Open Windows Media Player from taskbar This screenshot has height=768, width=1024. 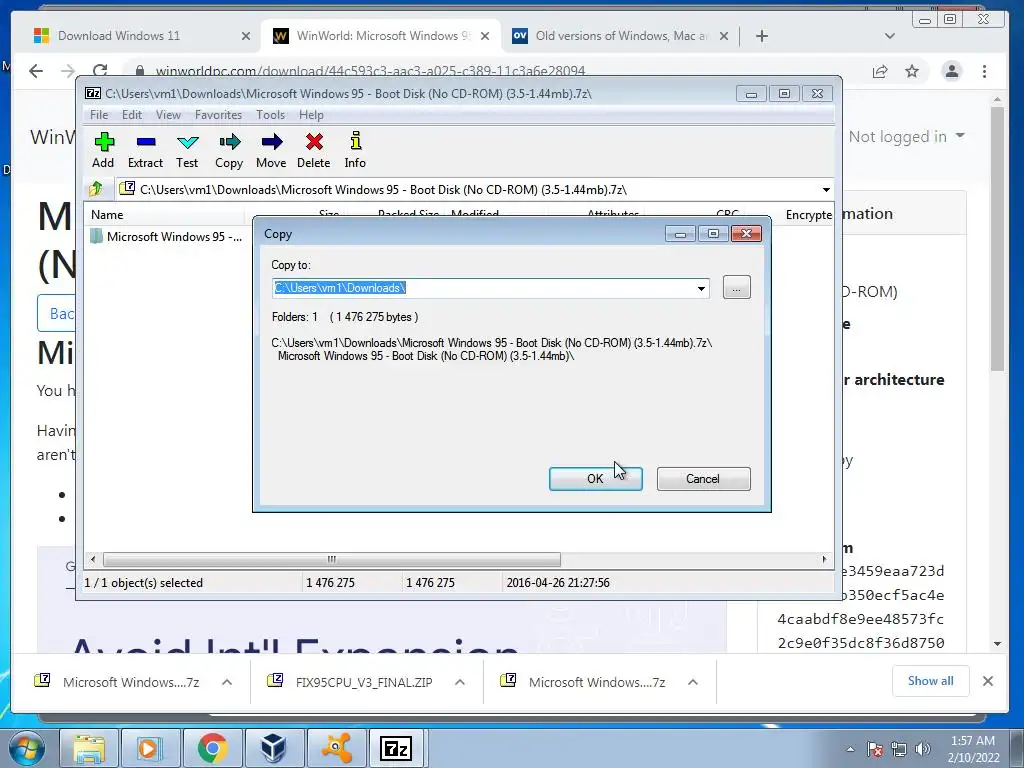pyautogui.click(x=149, y=748)
